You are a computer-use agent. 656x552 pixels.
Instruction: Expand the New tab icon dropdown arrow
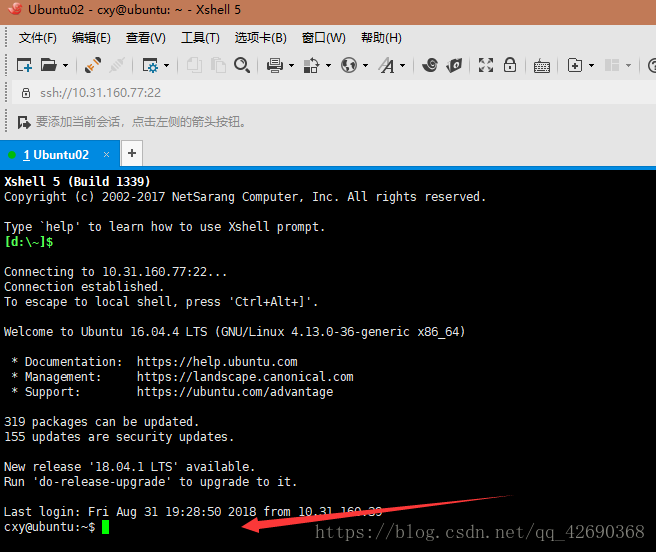[591, 65]
